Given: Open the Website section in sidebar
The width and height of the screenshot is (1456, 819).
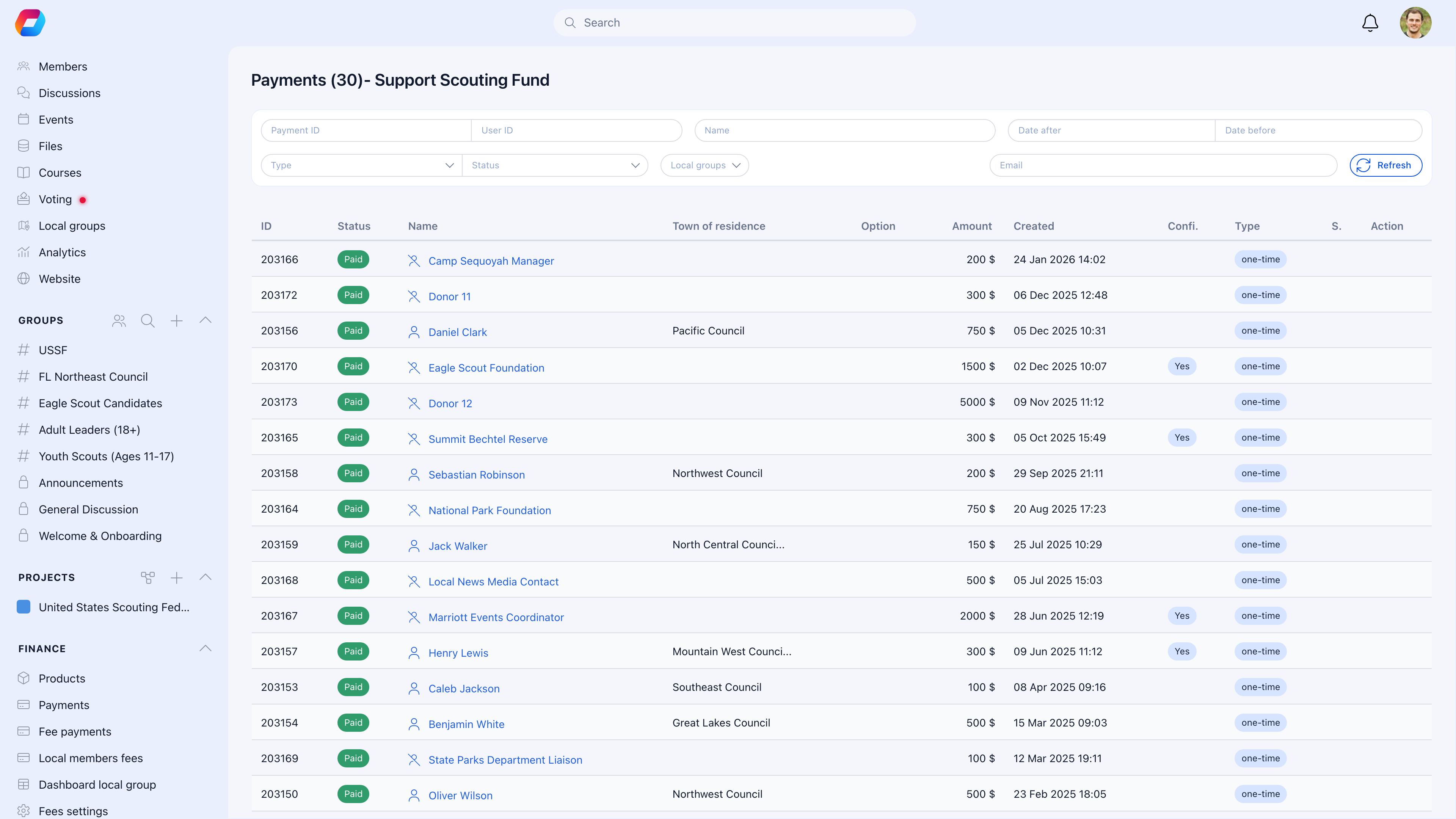Looking at the screenshot, I should 60,278.
